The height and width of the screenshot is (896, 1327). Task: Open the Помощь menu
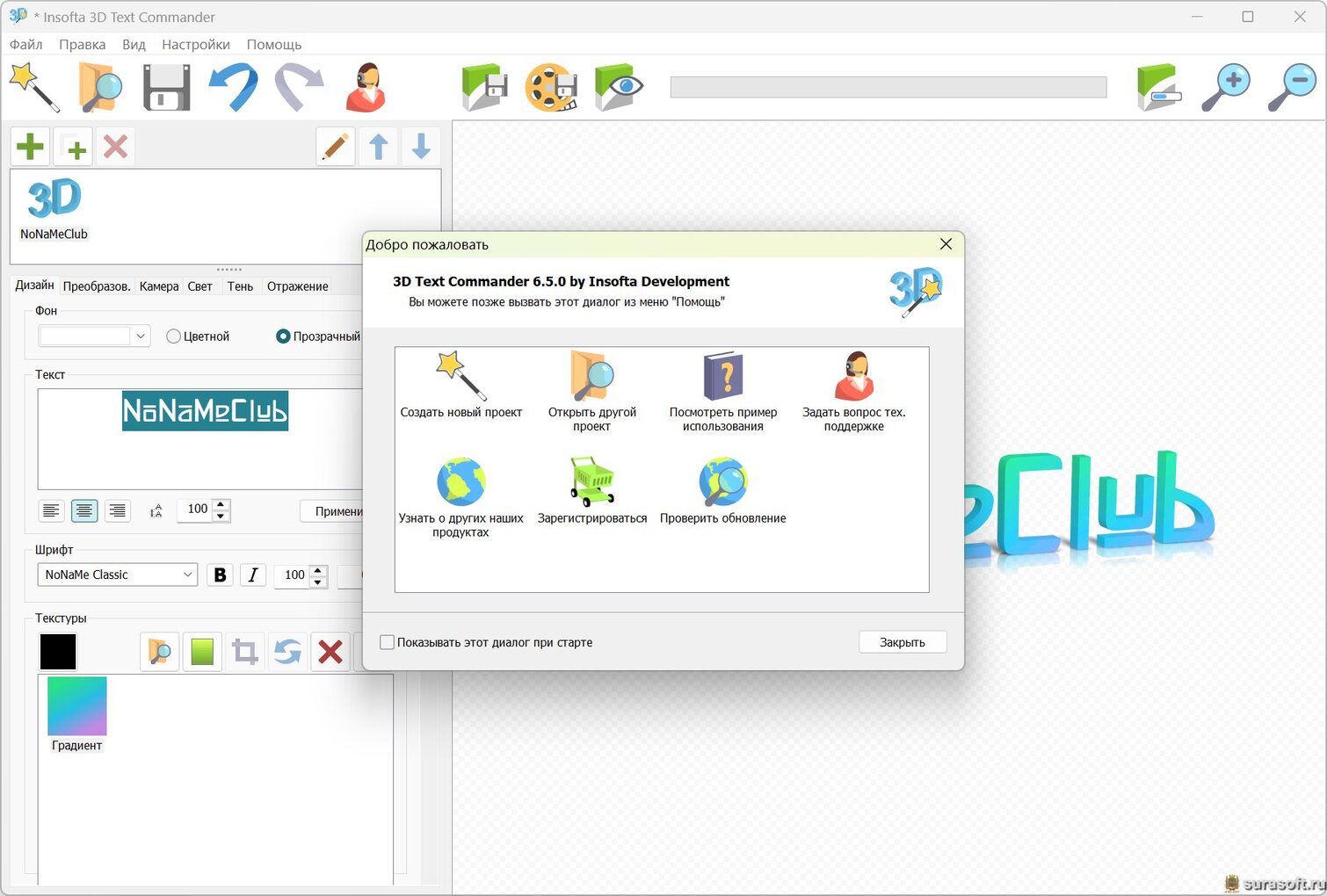274,44
